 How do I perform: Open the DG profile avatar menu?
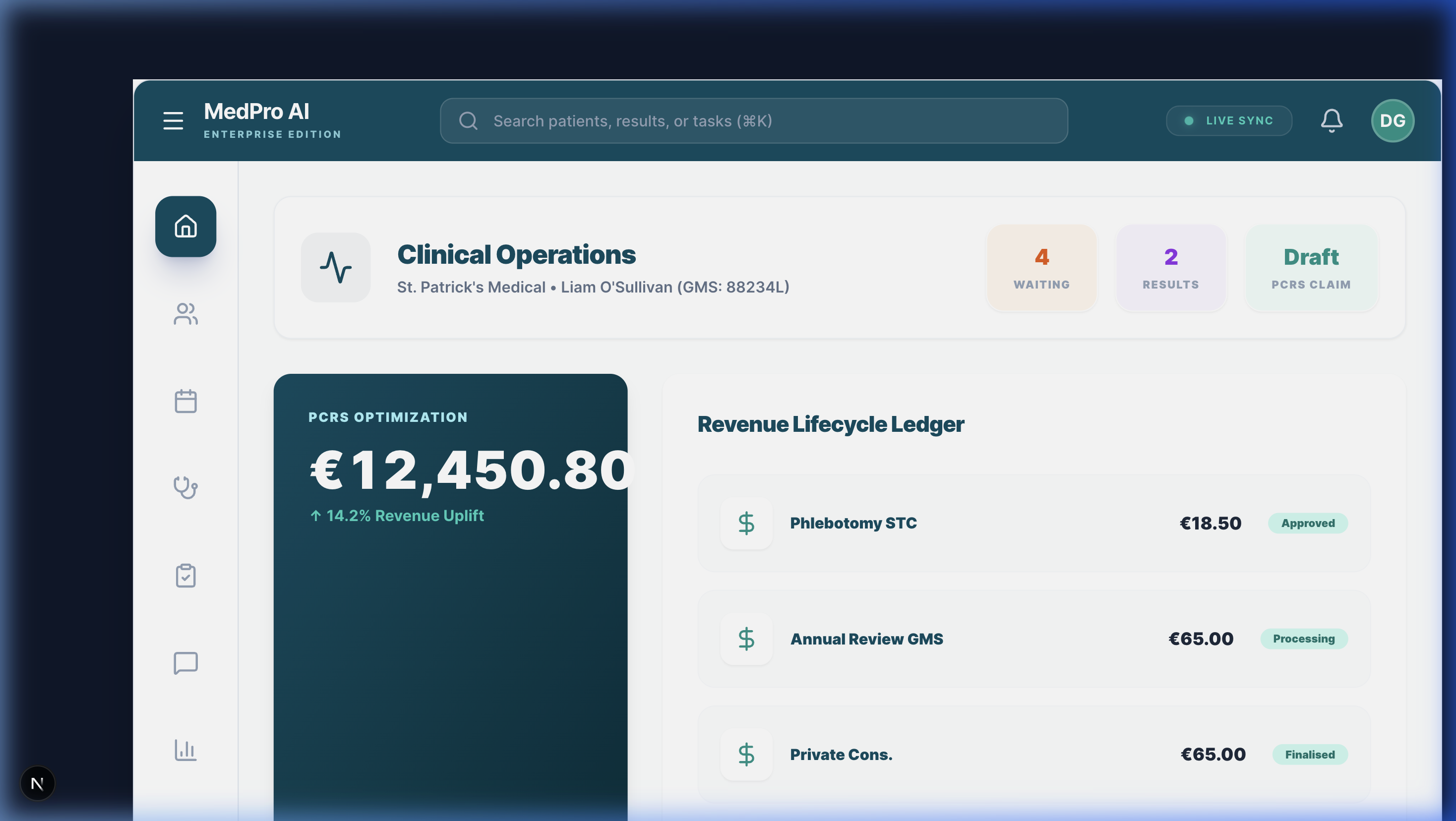point(1392,120)
